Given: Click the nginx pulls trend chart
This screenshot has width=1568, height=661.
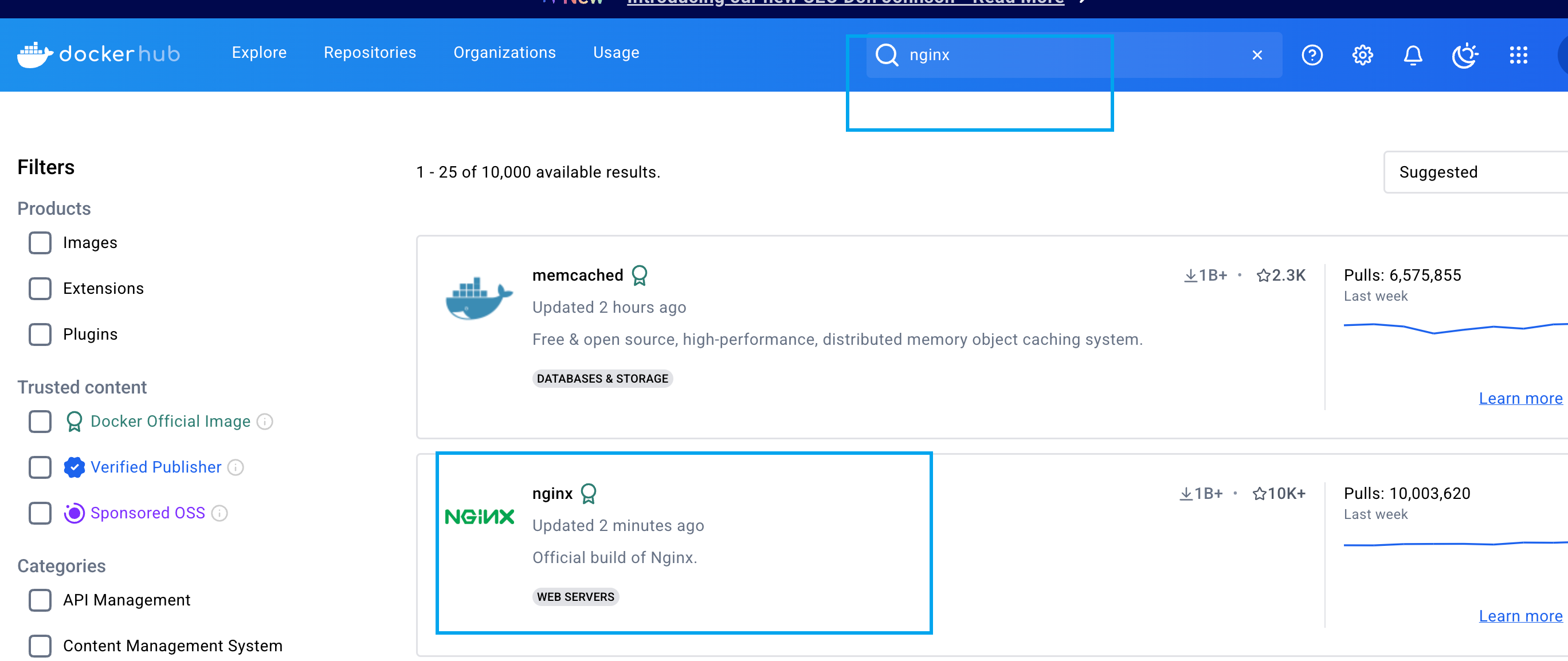Looking at the screenshot, I should (1456, 544).
